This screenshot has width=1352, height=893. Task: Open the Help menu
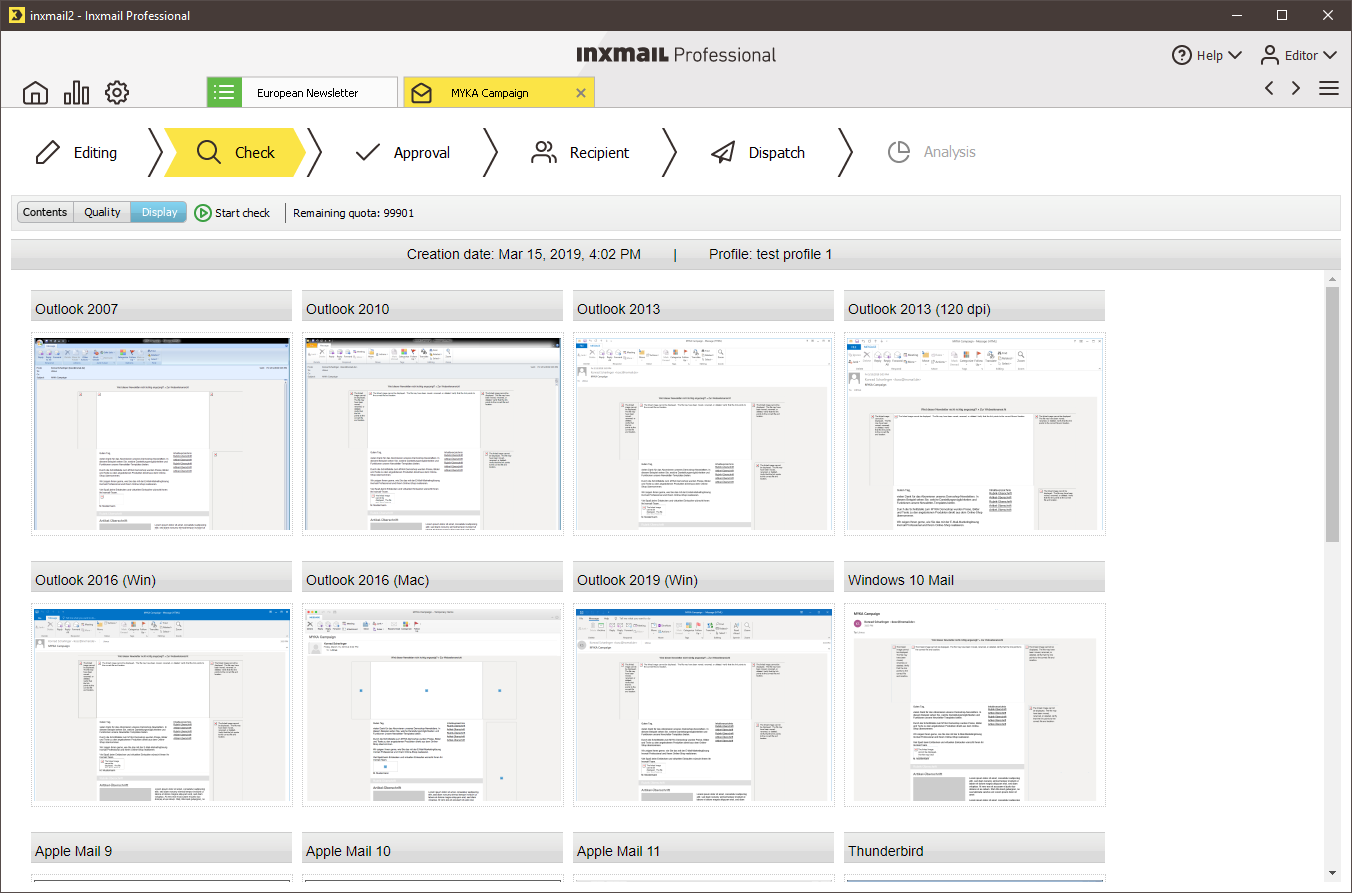(x=1207, y=55)
